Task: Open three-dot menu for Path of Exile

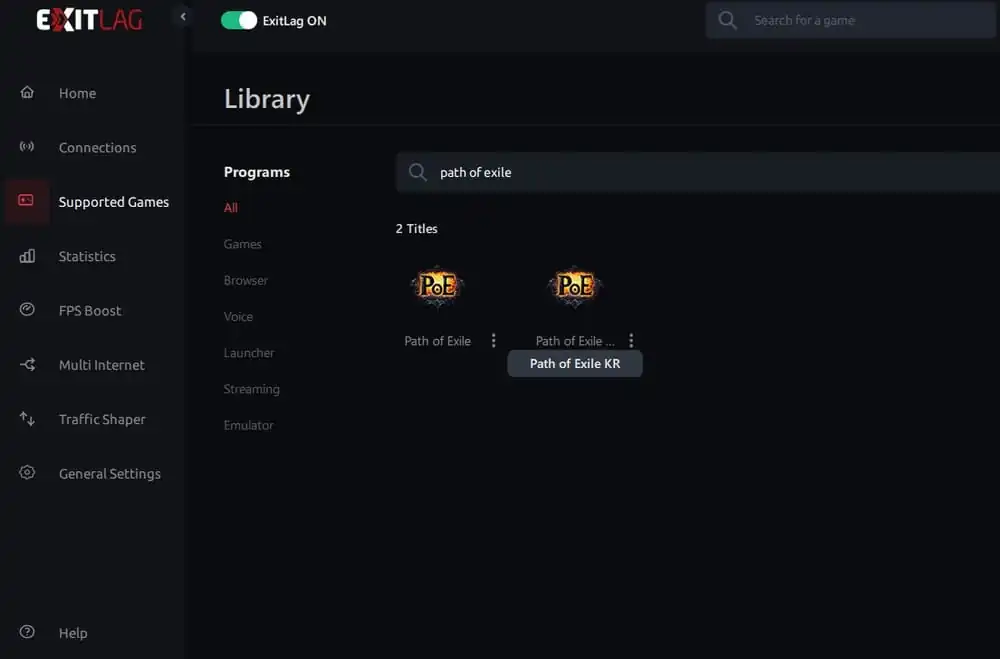Action: tap(494, 341)
